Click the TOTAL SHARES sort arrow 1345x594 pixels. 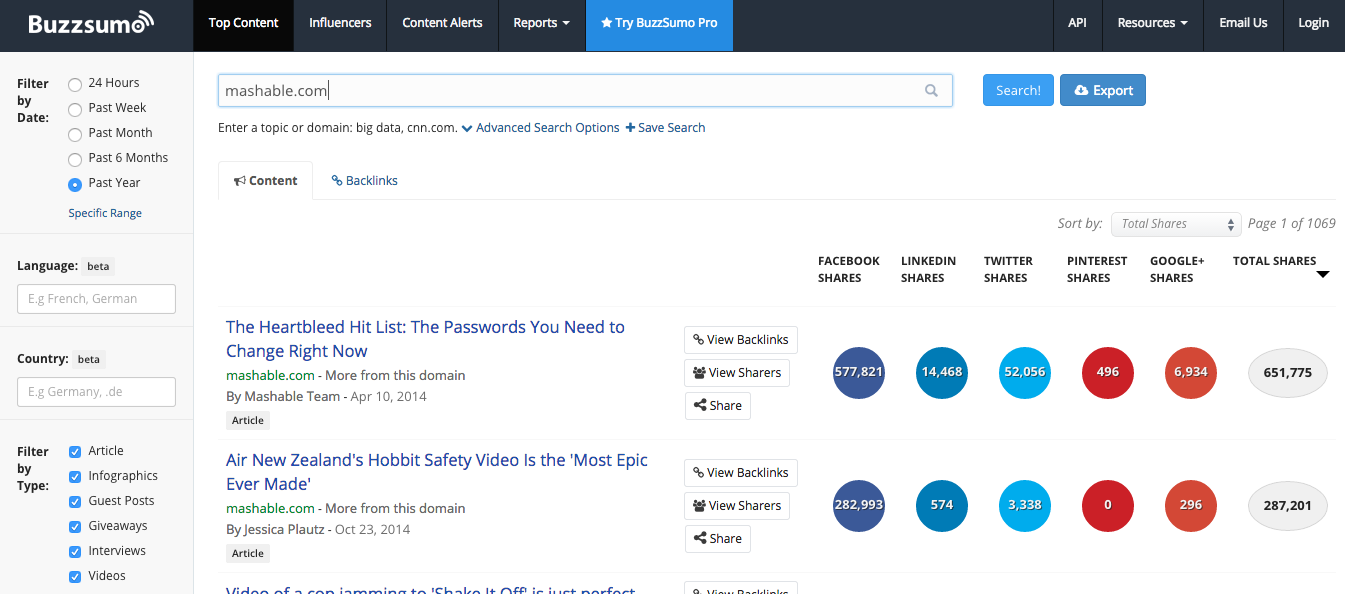pos(1323,274)
